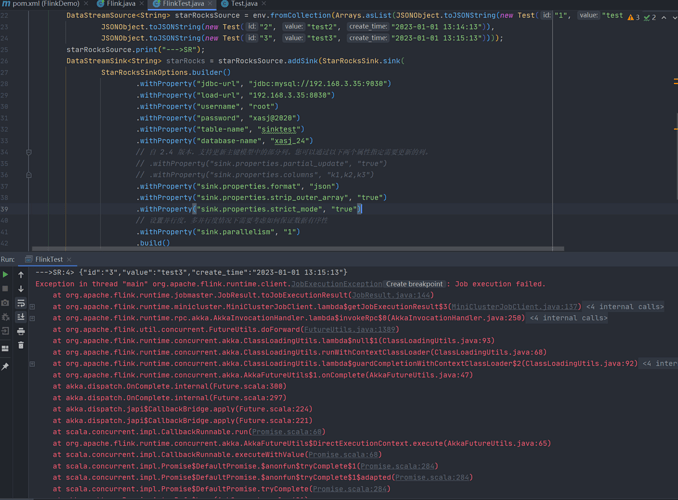Click on the .build() call on line 42
Image resolution: width=678 pixels, height=500 pixels.
(153, 244)
